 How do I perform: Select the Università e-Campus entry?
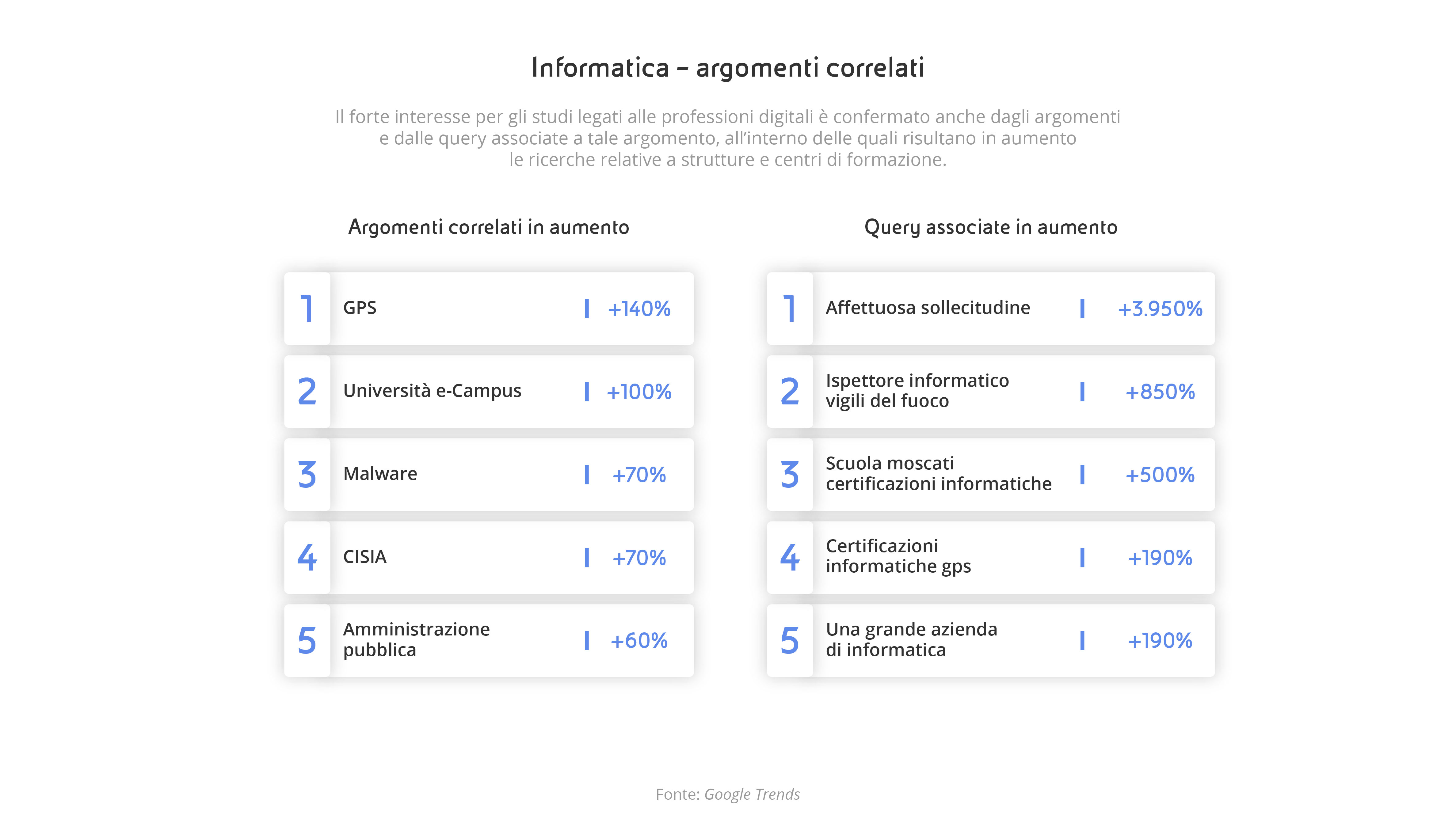click(x=432, y=391)
